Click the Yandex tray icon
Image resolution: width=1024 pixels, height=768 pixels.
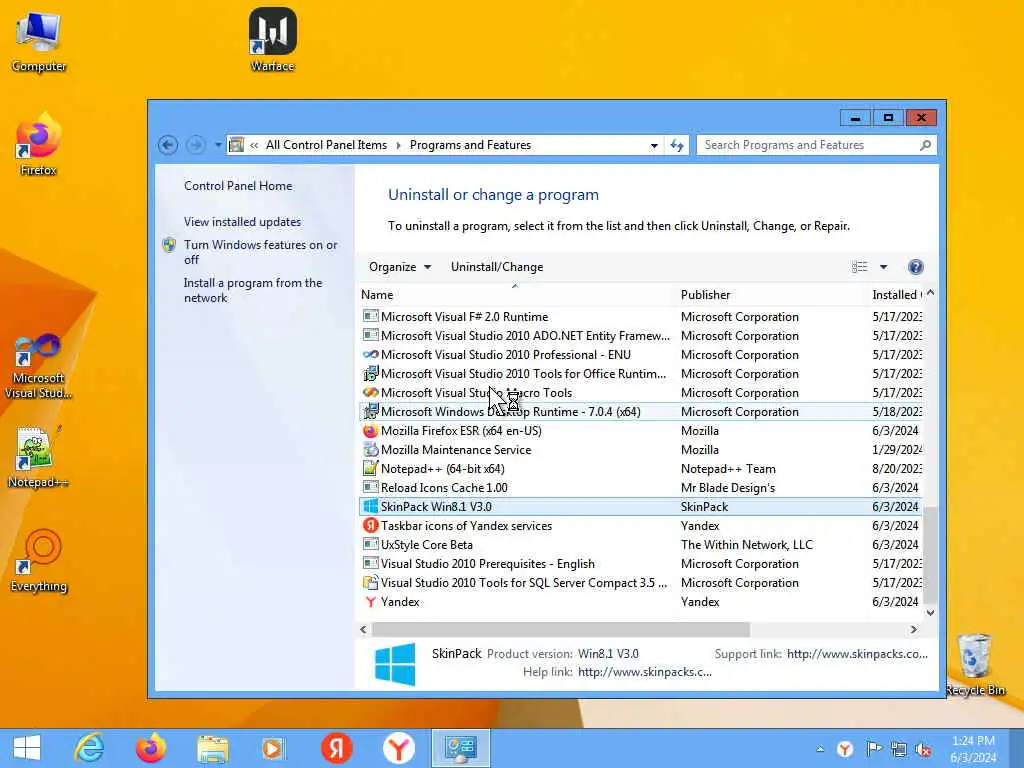point(845,748)
